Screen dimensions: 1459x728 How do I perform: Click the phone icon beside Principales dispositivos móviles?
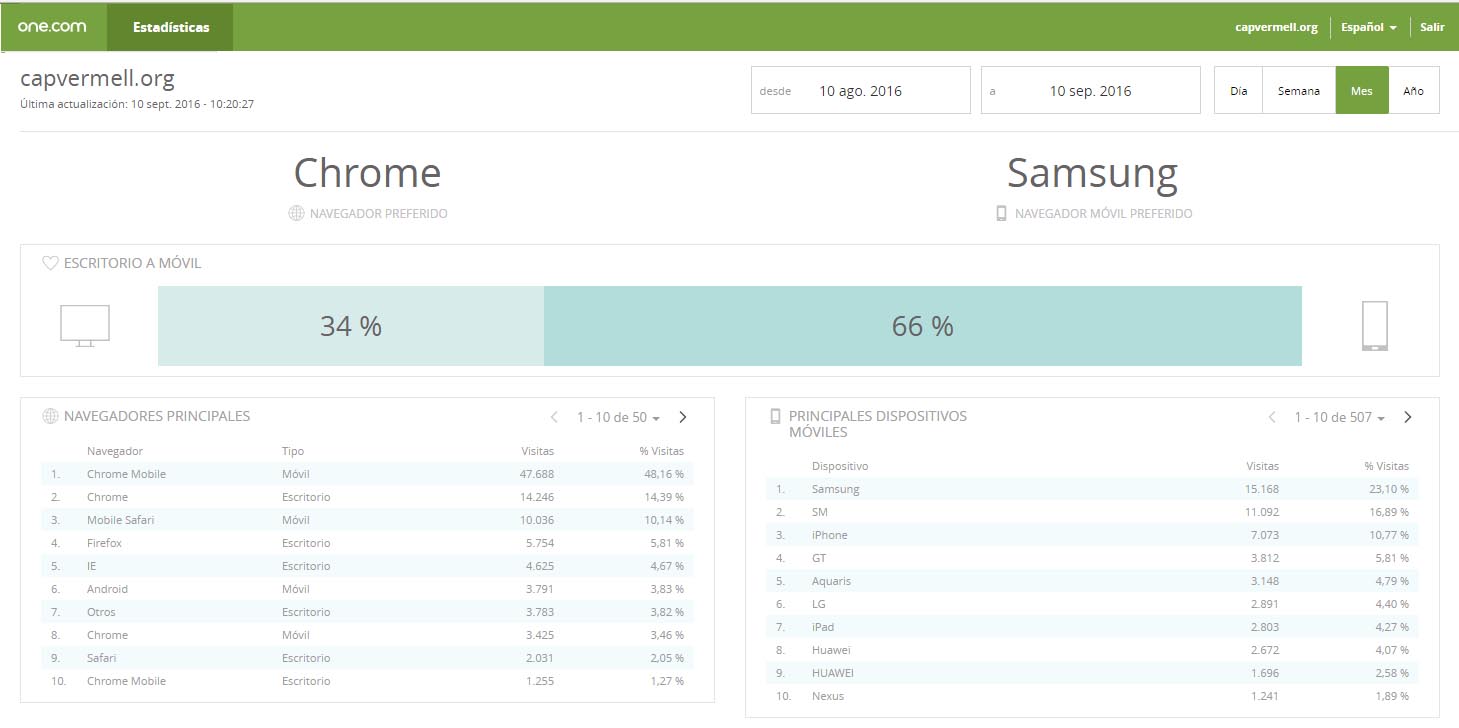774,417
